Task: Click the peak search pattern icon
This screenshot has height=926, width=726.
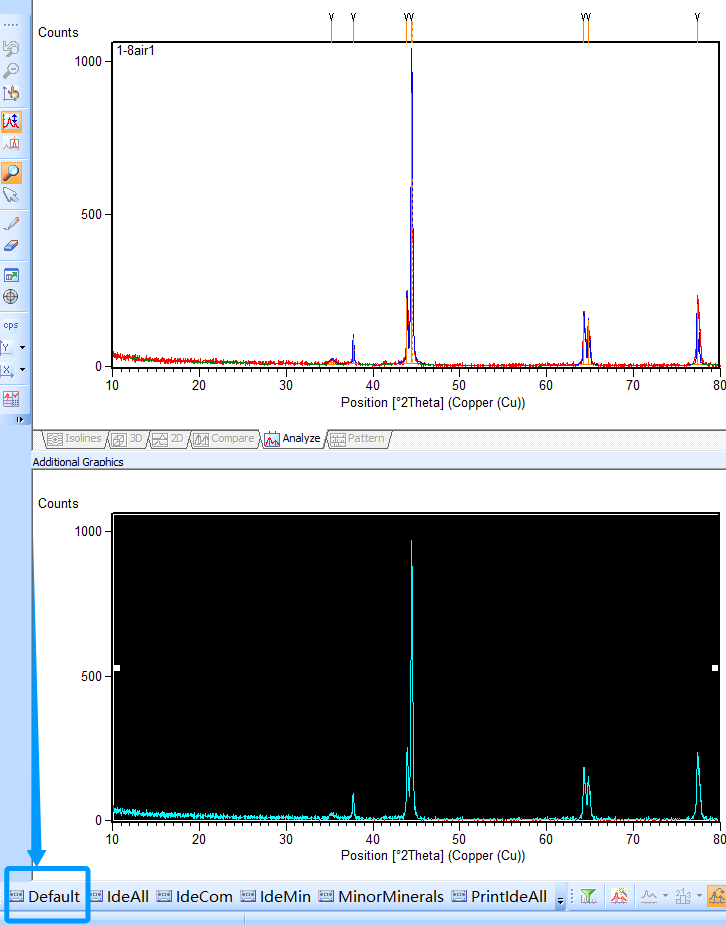Action: (618, 896)
